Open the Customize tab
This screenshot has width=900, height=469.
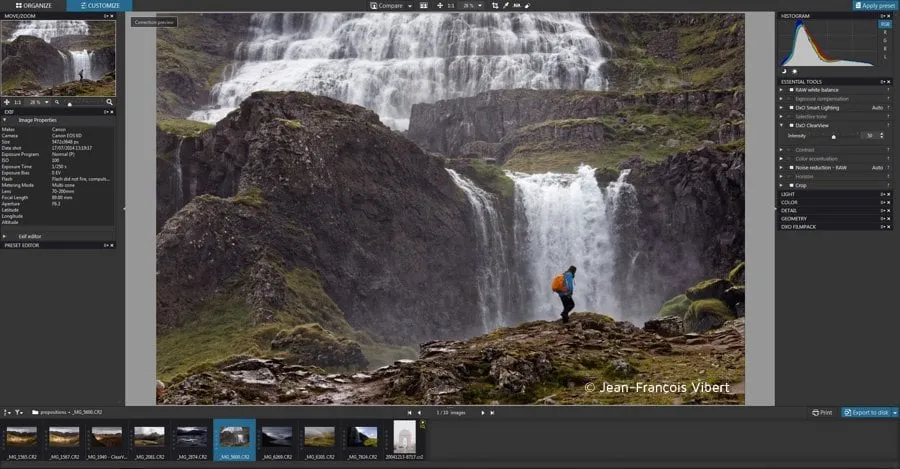(98, 6)
